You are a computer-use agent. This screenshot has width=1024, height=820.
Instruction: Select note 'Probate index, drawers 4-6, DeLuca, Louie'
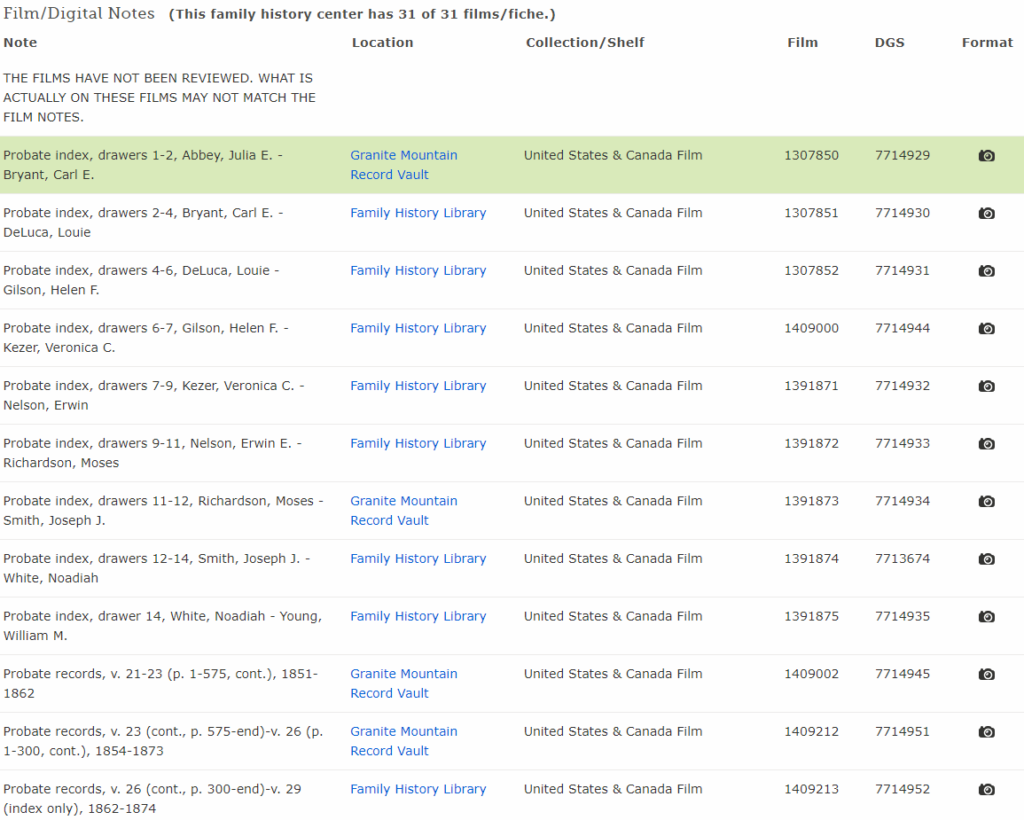point(141,280)
